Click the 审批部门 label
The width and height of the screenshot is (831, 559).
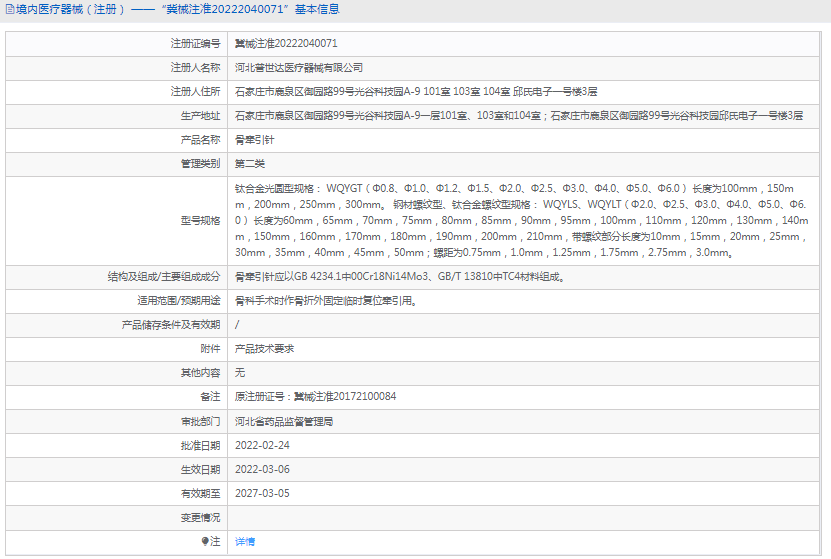point(200,422)
